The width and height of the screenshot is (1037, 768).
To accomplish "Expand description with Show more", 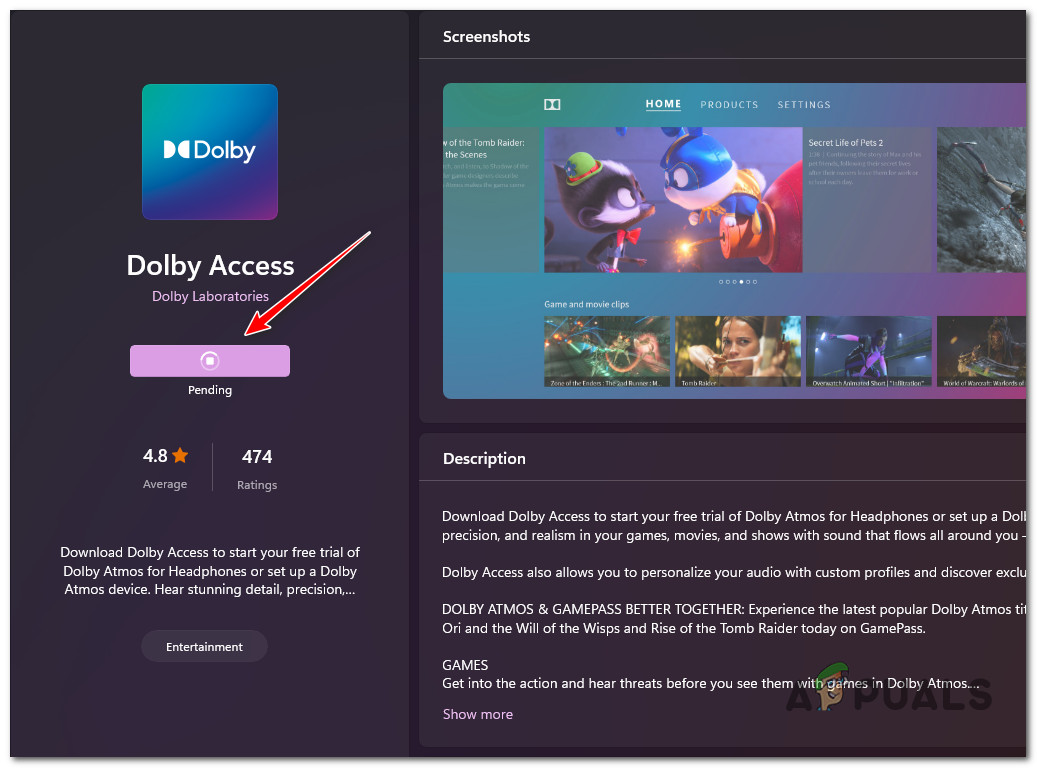I will point(477,714).
